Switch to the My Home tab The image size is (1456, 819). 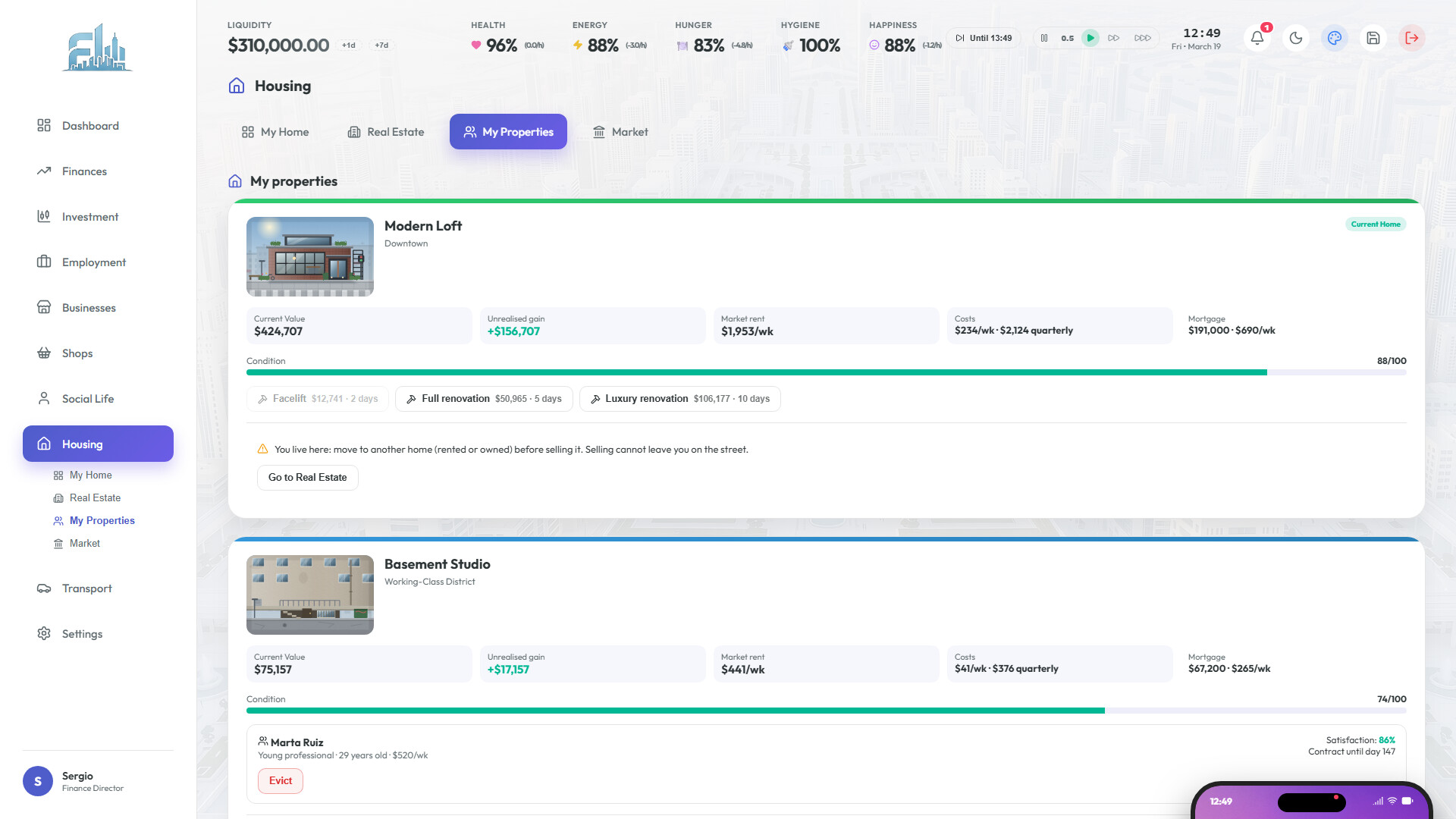(x=275, y=132)
